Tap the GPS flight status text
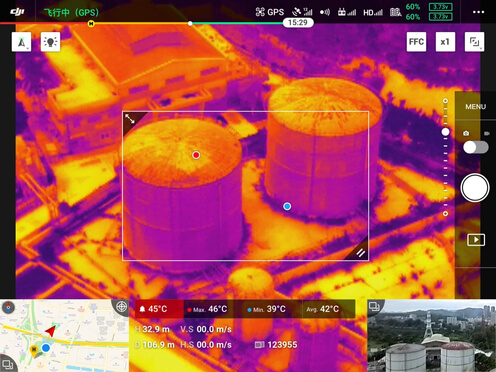The image size is (496, 372). click(x=71, y=13)
